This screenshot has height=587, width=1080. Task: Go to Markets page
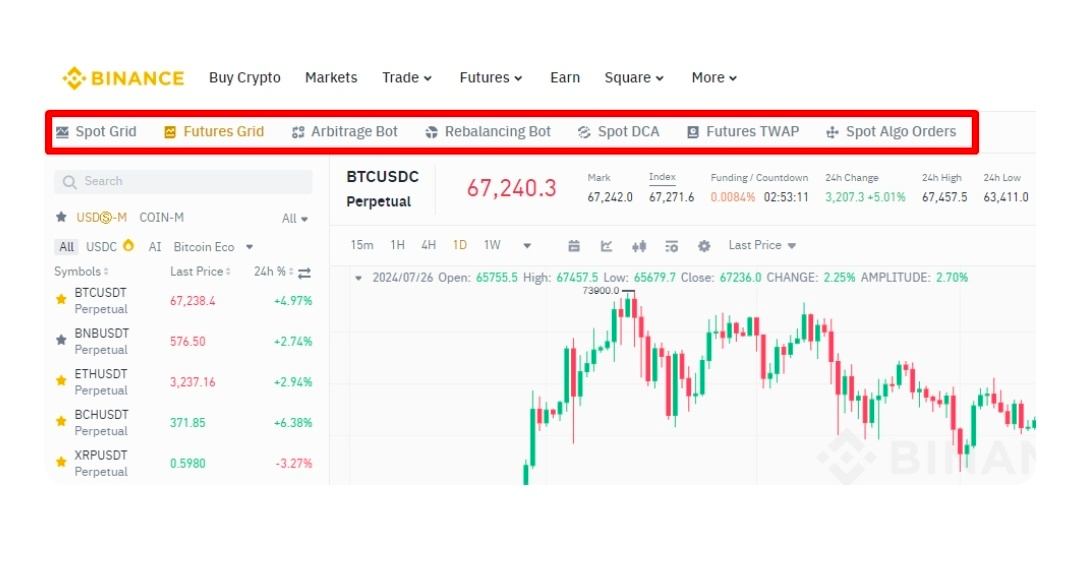(331, 78)
